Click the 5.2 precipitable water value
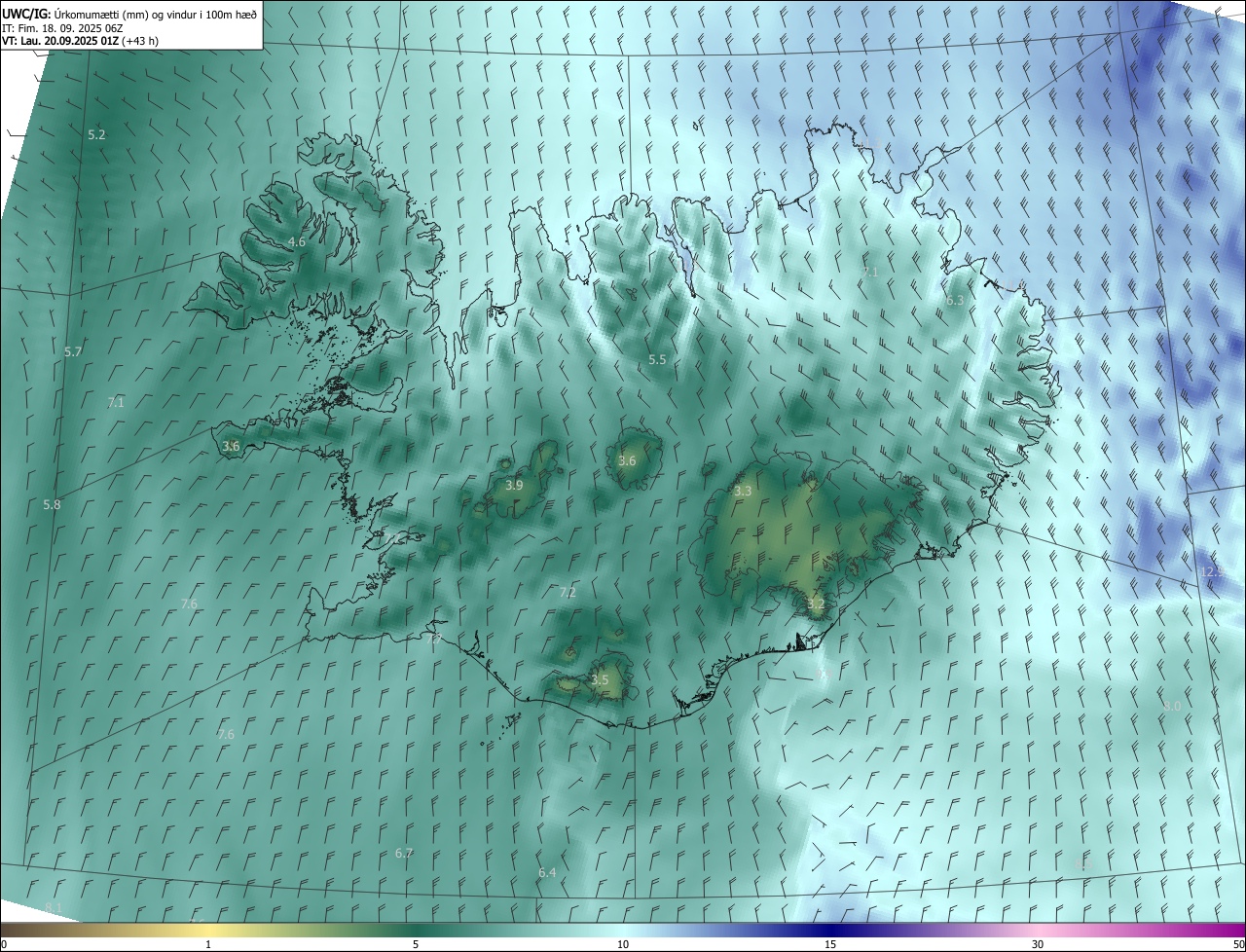This screenshot has width=1246, height=952. [96, 134]
